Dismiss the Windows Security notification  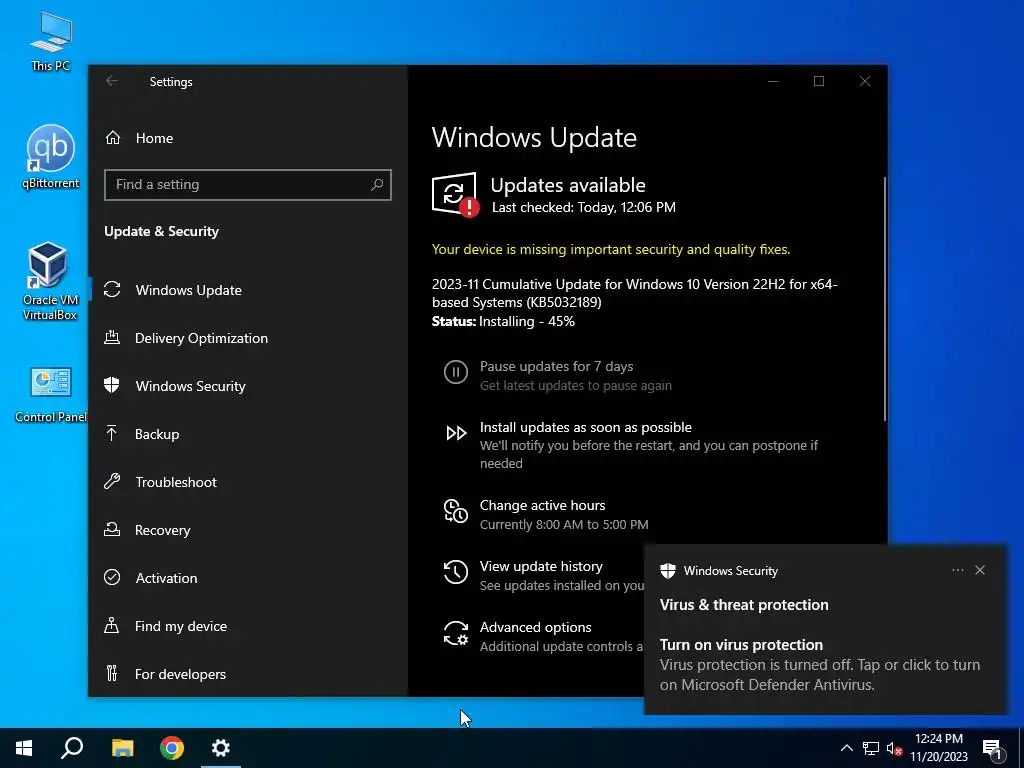click(980, 570)
